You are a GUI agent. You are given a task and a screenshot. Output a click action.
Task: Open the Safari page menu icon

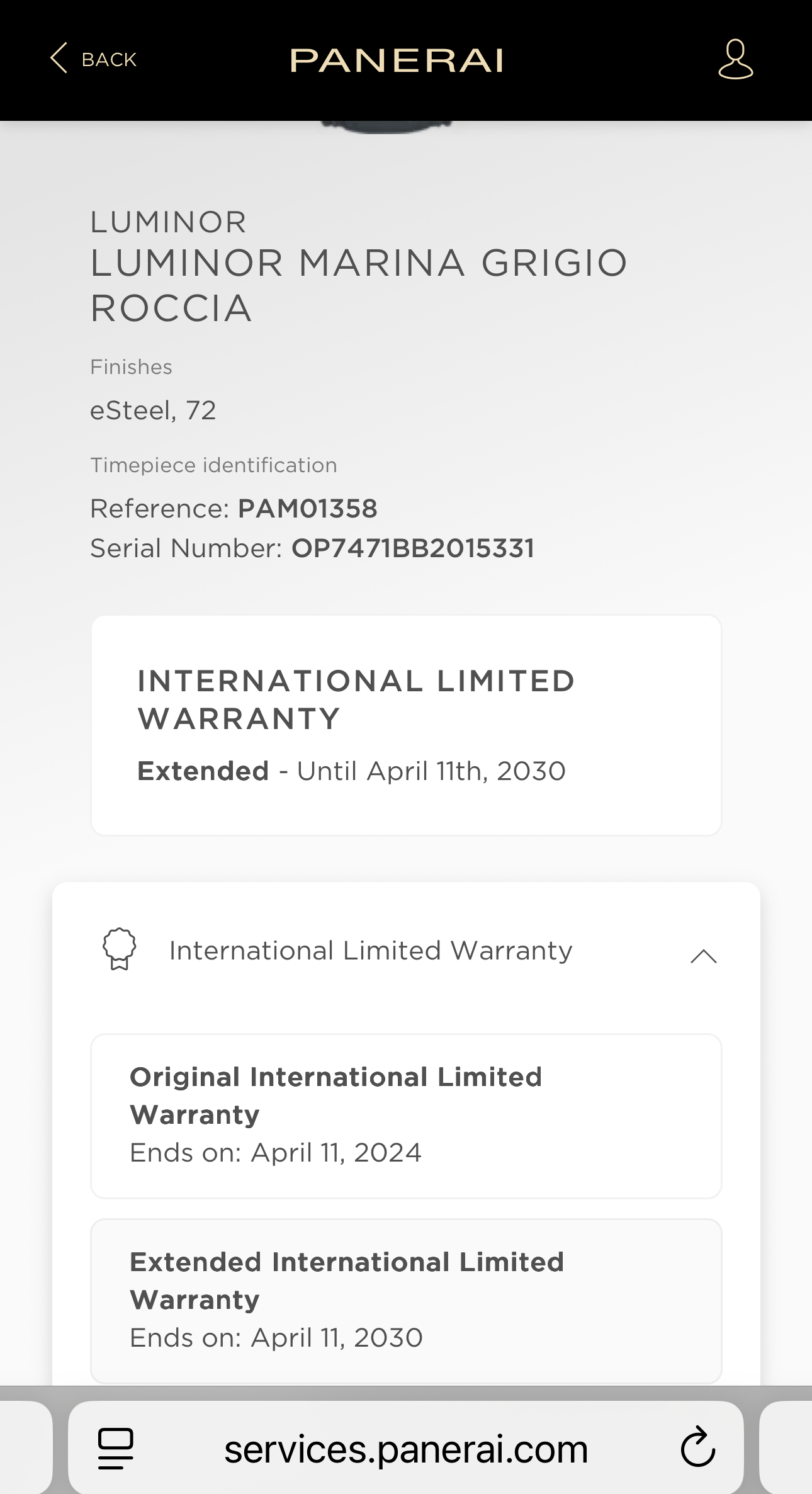116,1448
